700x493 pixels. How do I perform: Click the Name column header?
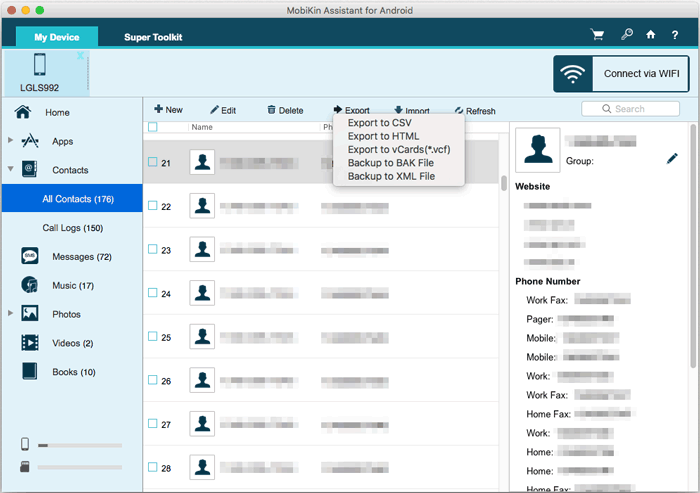tap(202, 127)
